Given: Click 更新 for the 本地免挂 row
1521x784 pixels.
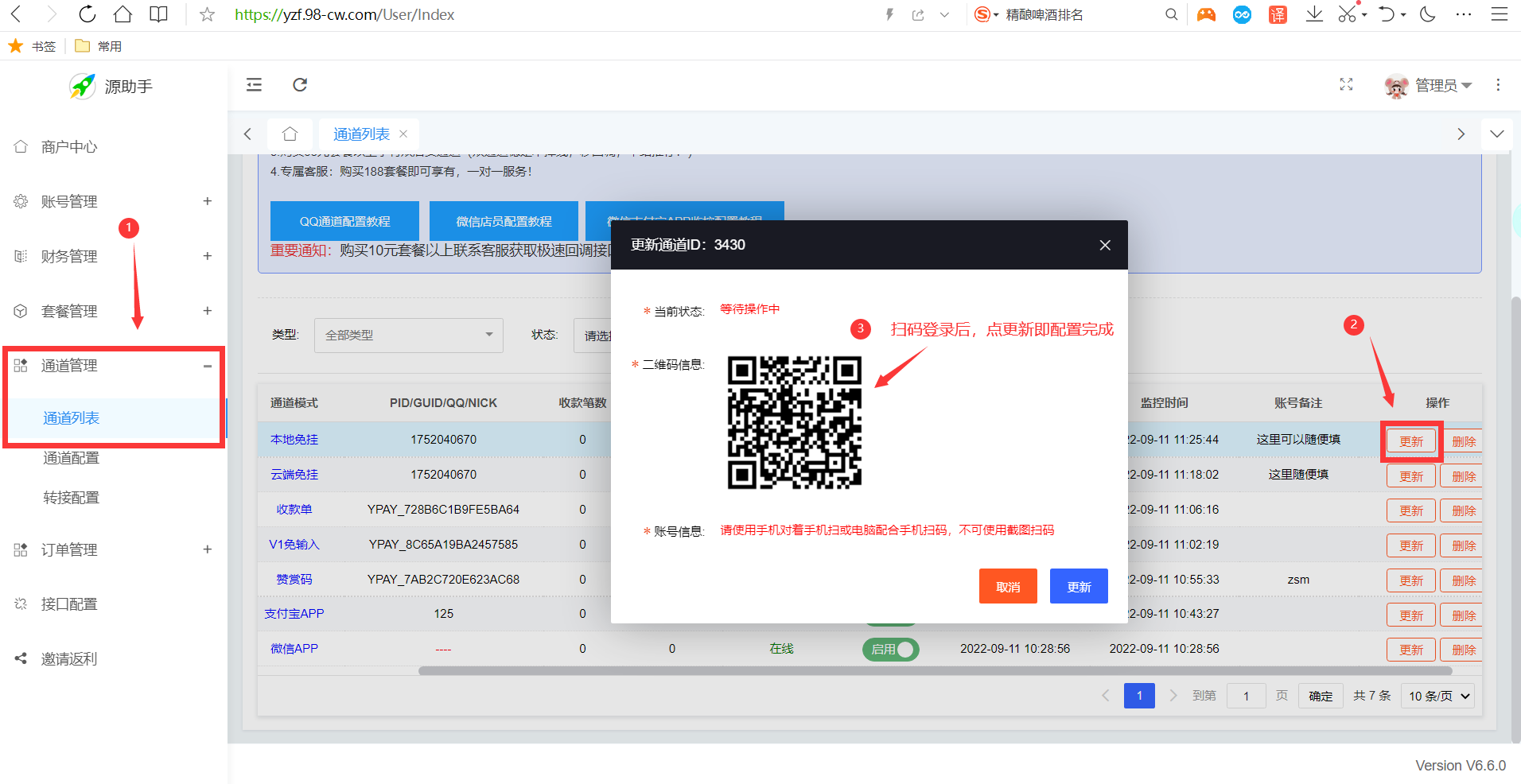Looking at the screenshot, I should click(1411, 441).
